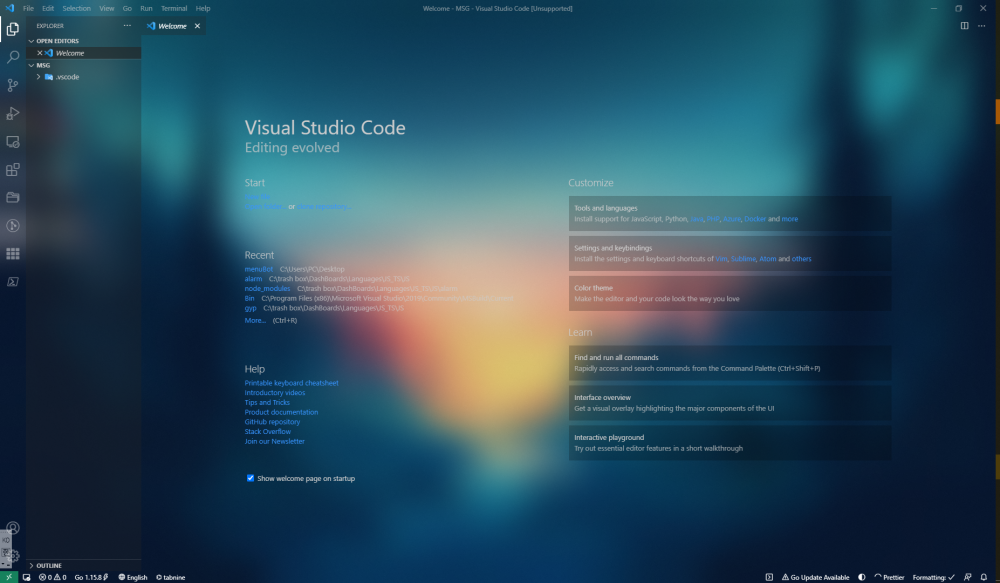Click Find and run all commands card
The width and height of the screenshot is (1000, 583).
point(730,363)
